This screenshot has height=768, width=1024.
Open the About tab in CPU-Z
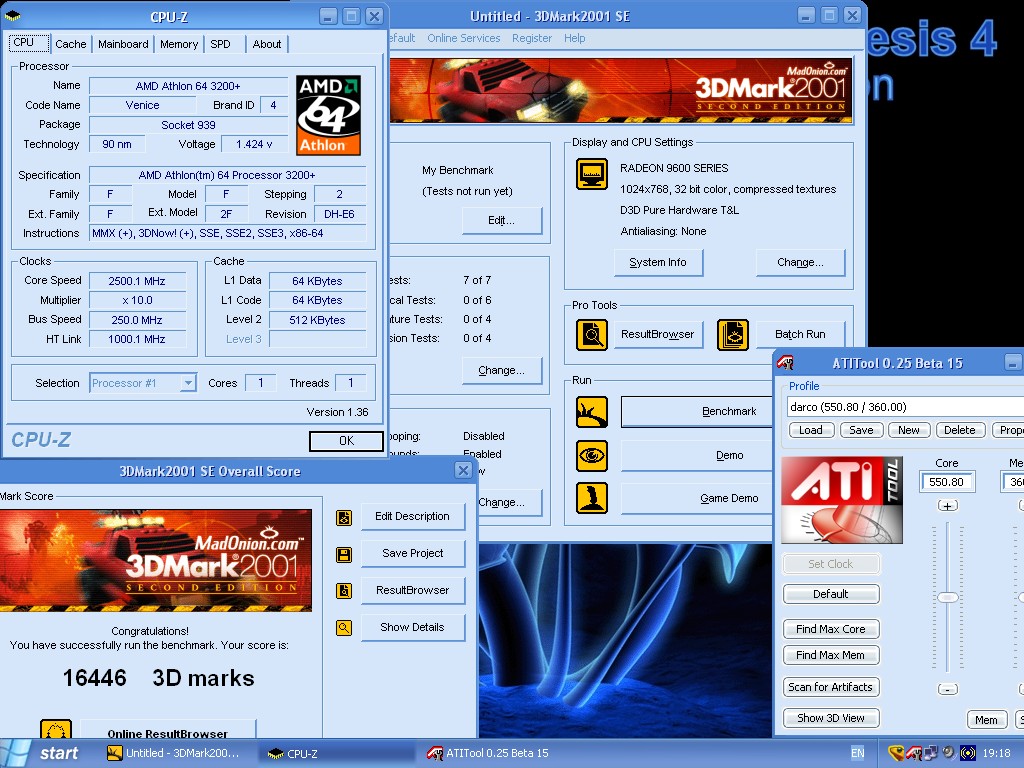coord(267,44)
